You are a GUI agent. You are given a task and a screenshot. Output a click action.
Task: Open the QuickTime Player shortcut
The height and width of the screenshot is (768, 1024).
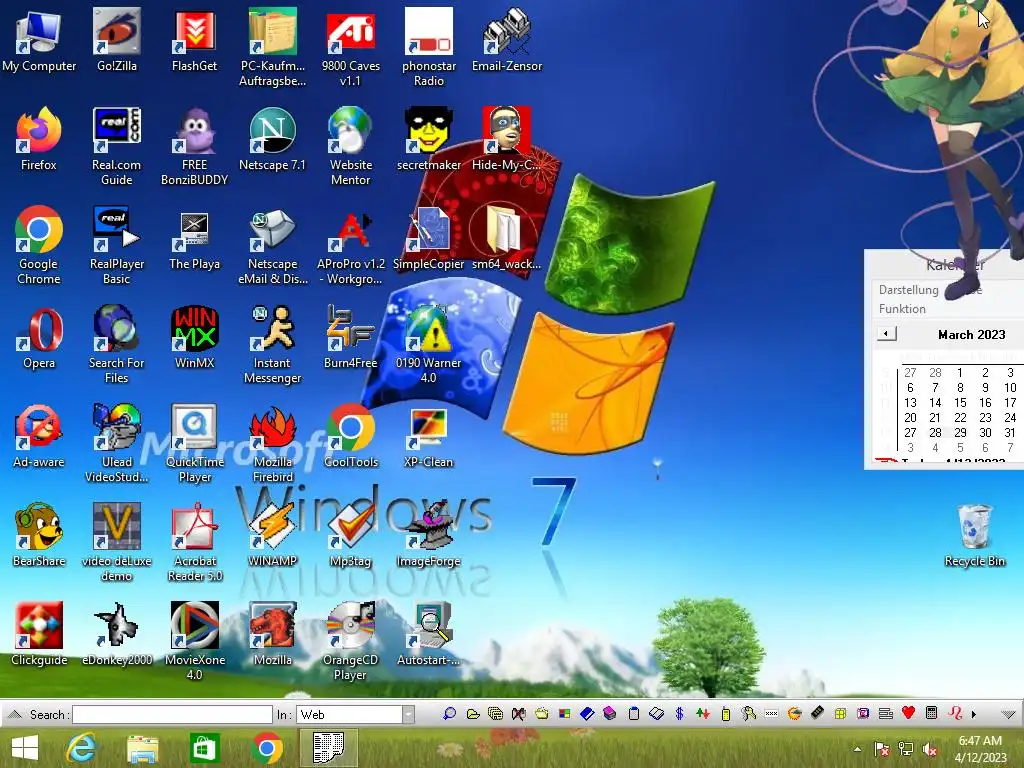pyautogui.click(x=194, y=443)
